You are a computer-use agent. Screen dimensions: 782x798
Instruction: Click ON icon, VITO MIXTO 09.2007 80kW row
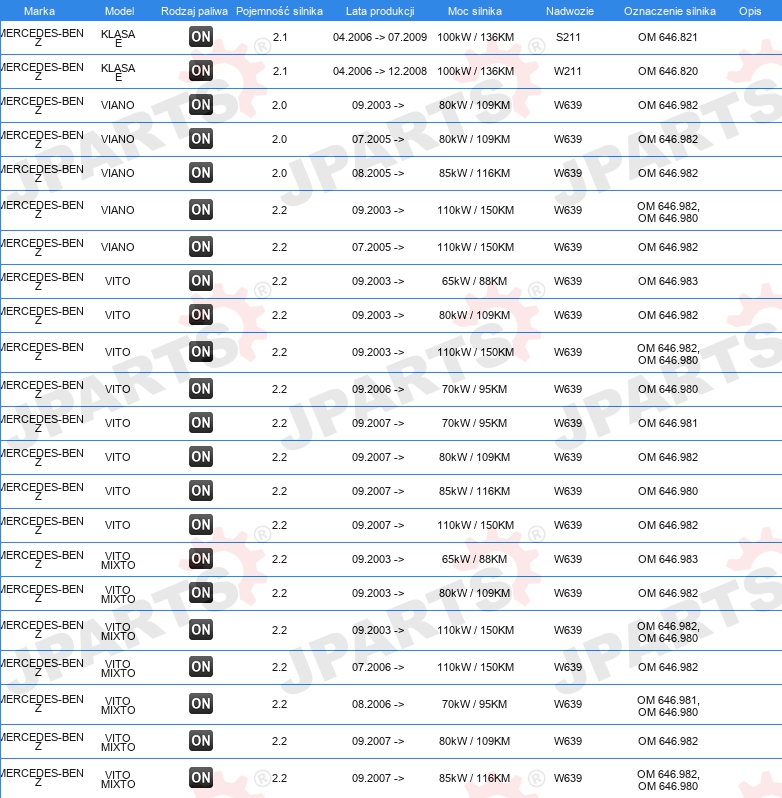tap(200, 741)
